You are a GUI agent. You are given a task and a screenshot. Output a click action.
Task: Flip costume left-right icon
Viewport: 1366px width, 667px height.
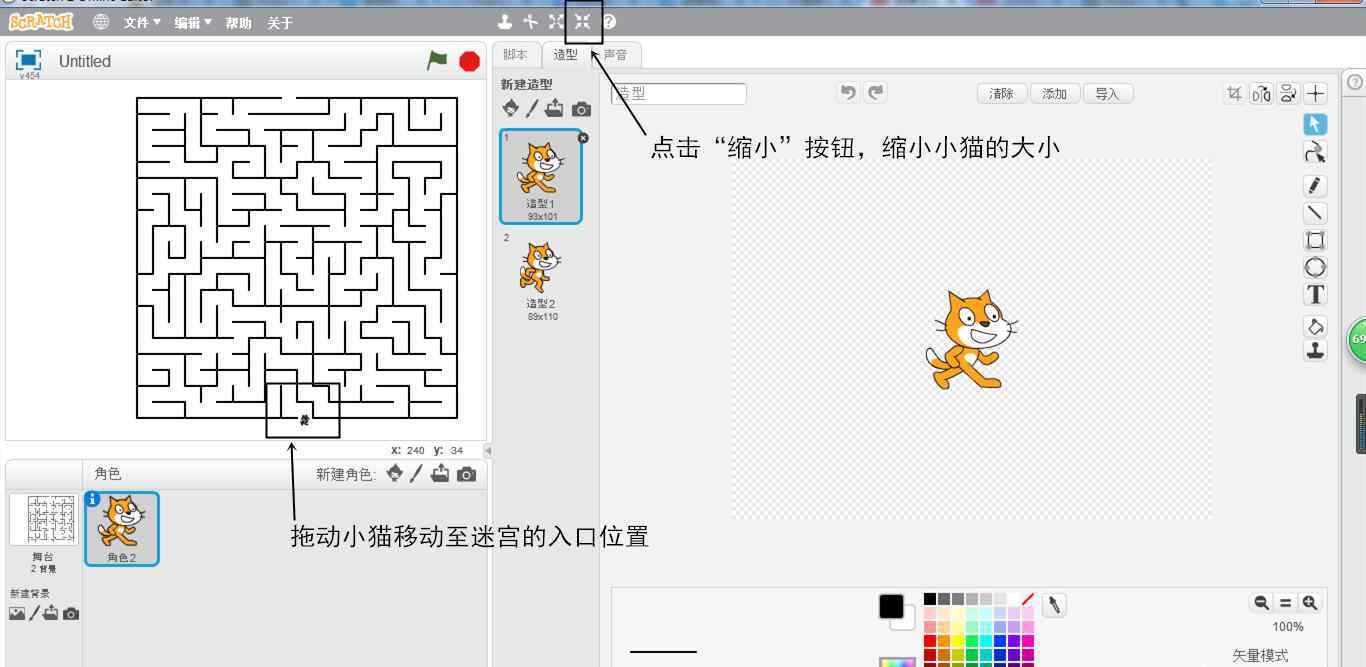point(1261,94)
